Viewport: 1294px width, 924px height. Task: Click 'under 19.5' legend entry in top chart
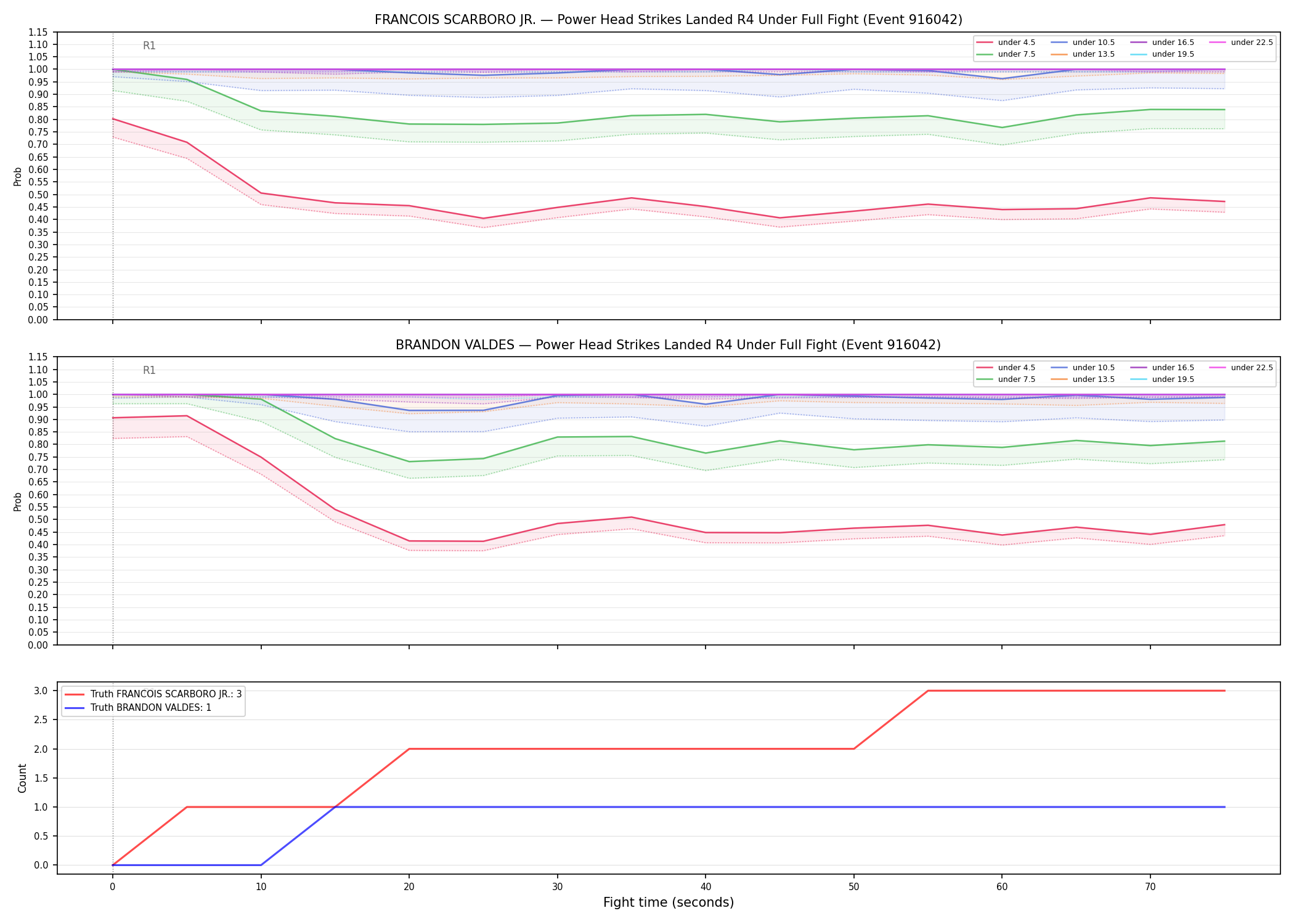pos(1162,54)
